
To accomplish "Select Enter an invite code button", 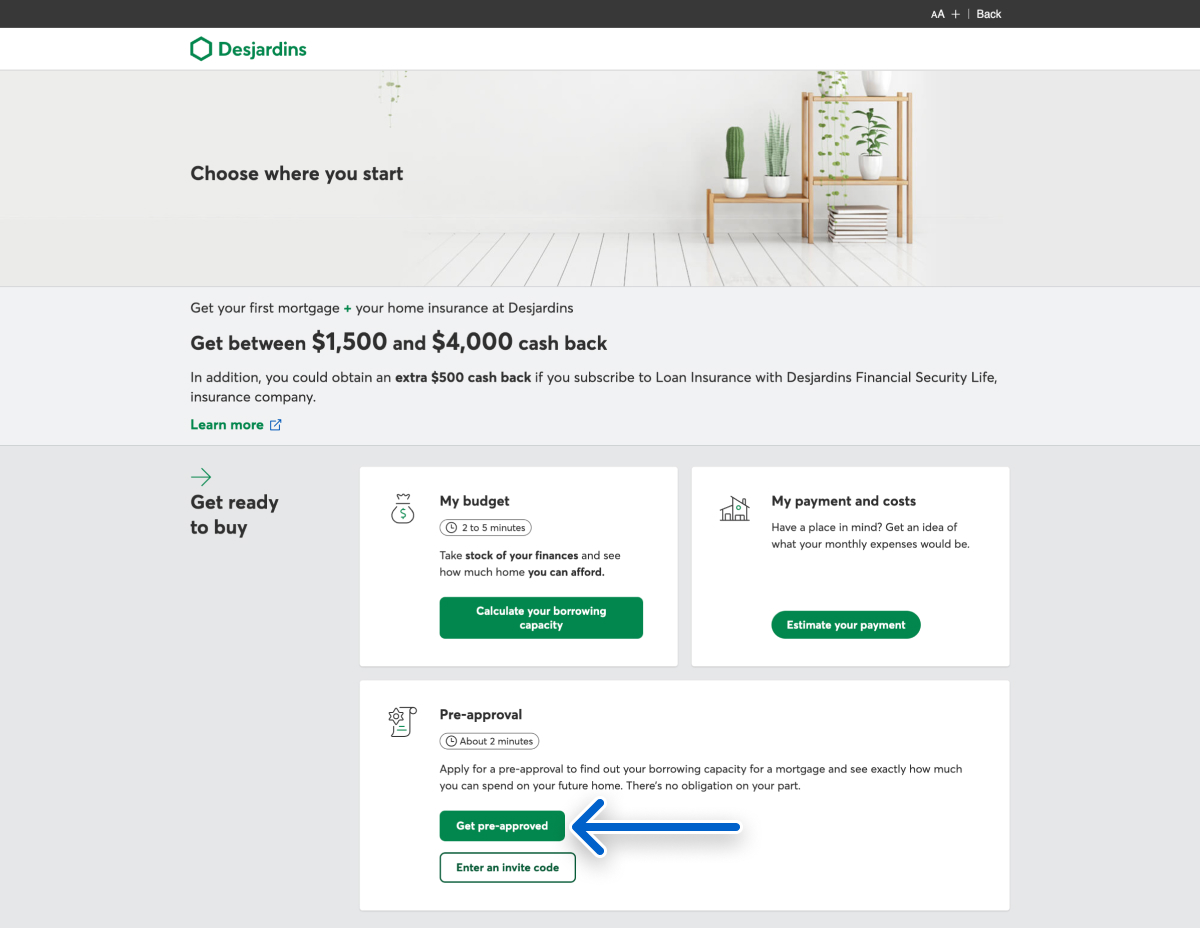I will [x=507, y=867].
